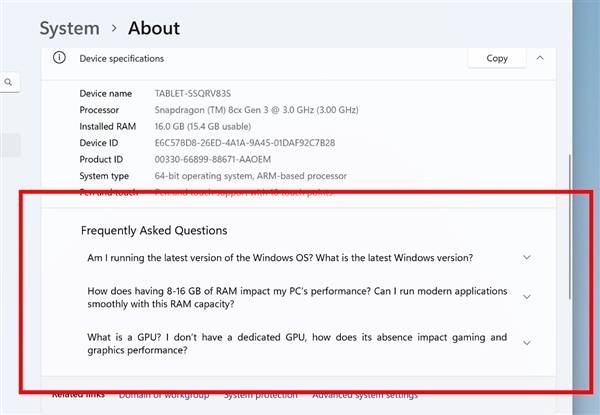Image resolution: width=600 pixels, height=415 pixels.
Task: Click the Device ID label
Action: click(x=99, y=143)
